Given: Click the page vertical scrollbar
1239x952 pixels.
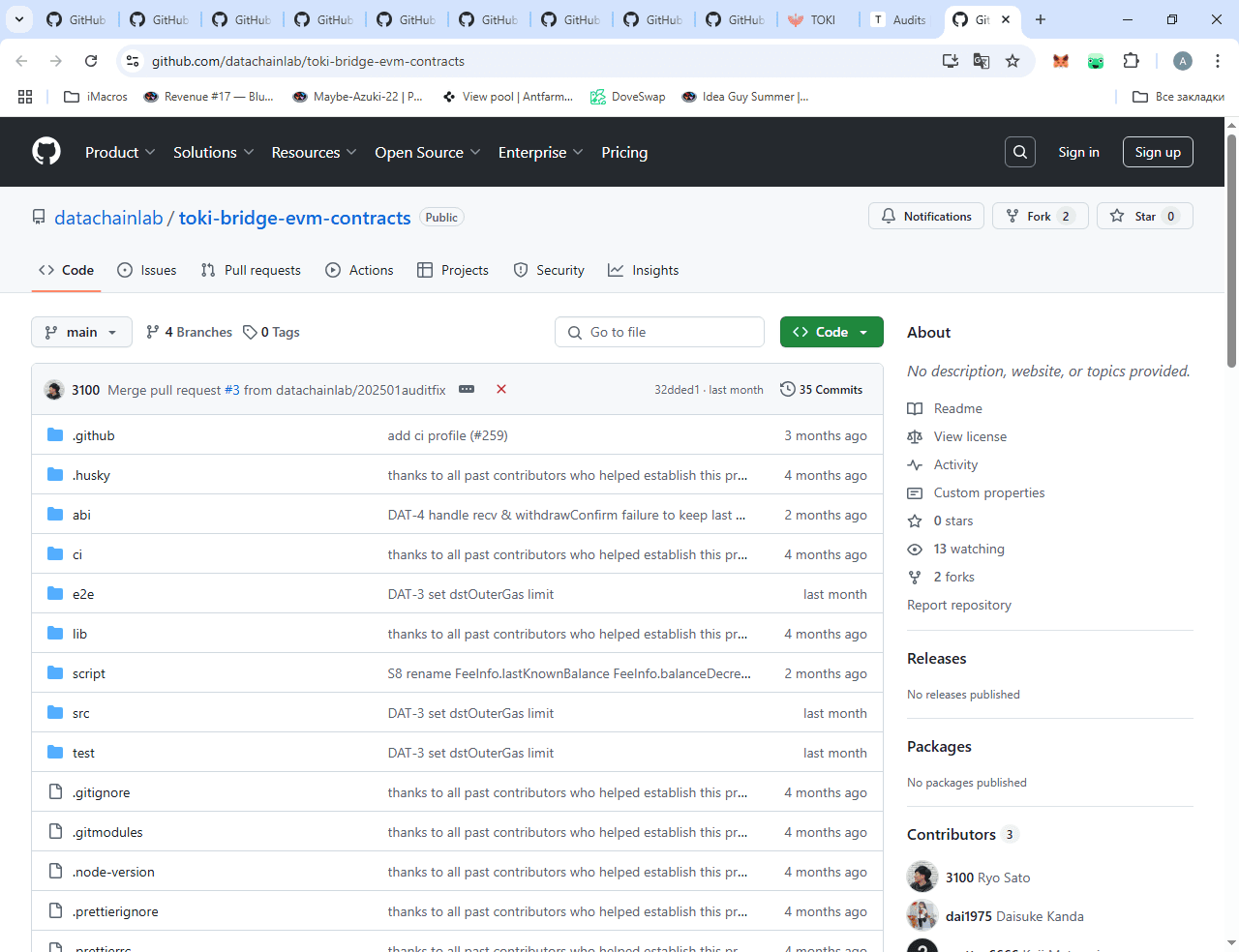Looking at the screenshot, I should [x=1231, y=252].
